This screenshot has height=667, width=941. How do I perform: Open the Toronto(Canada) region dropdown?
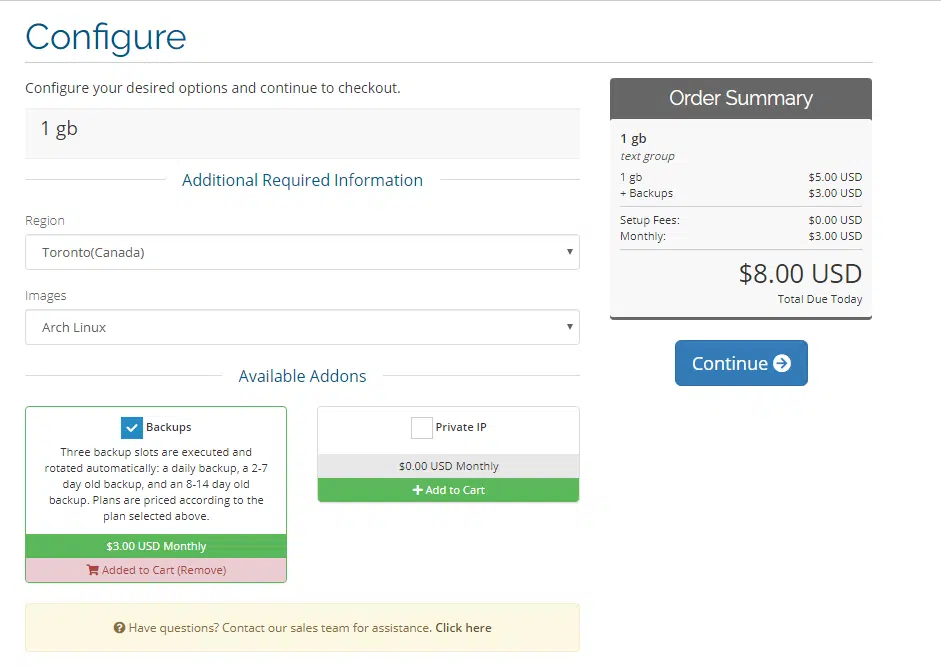303,252
